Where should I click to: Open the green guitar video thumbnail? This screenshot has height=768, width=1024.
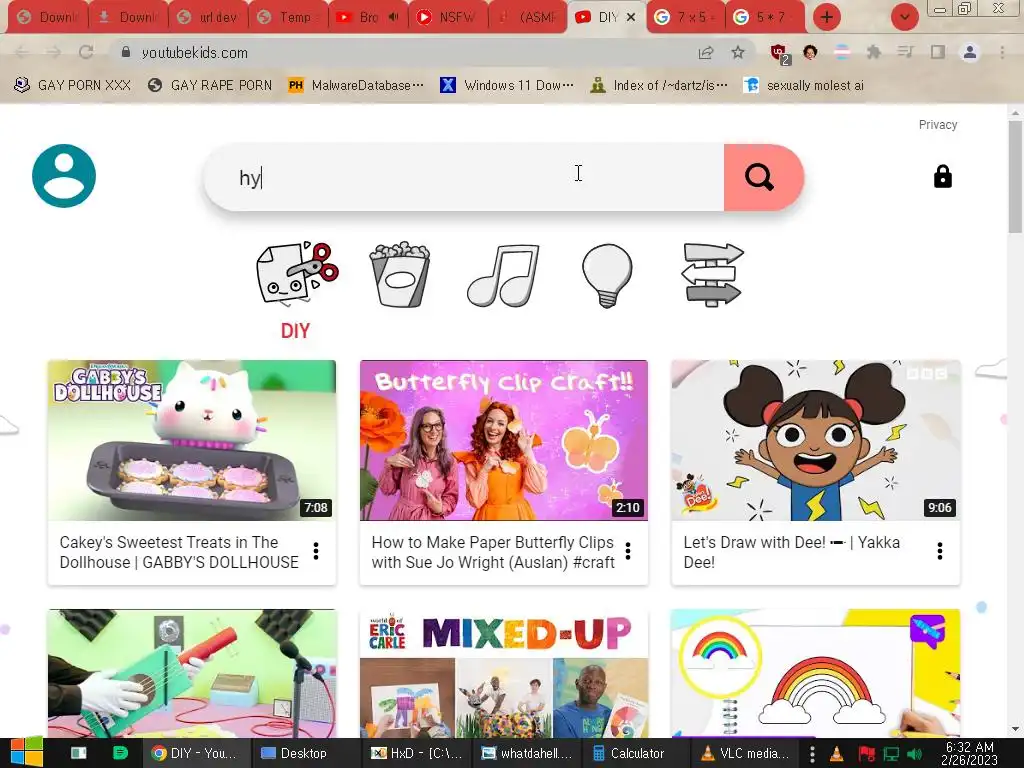[x=191, y=674]
